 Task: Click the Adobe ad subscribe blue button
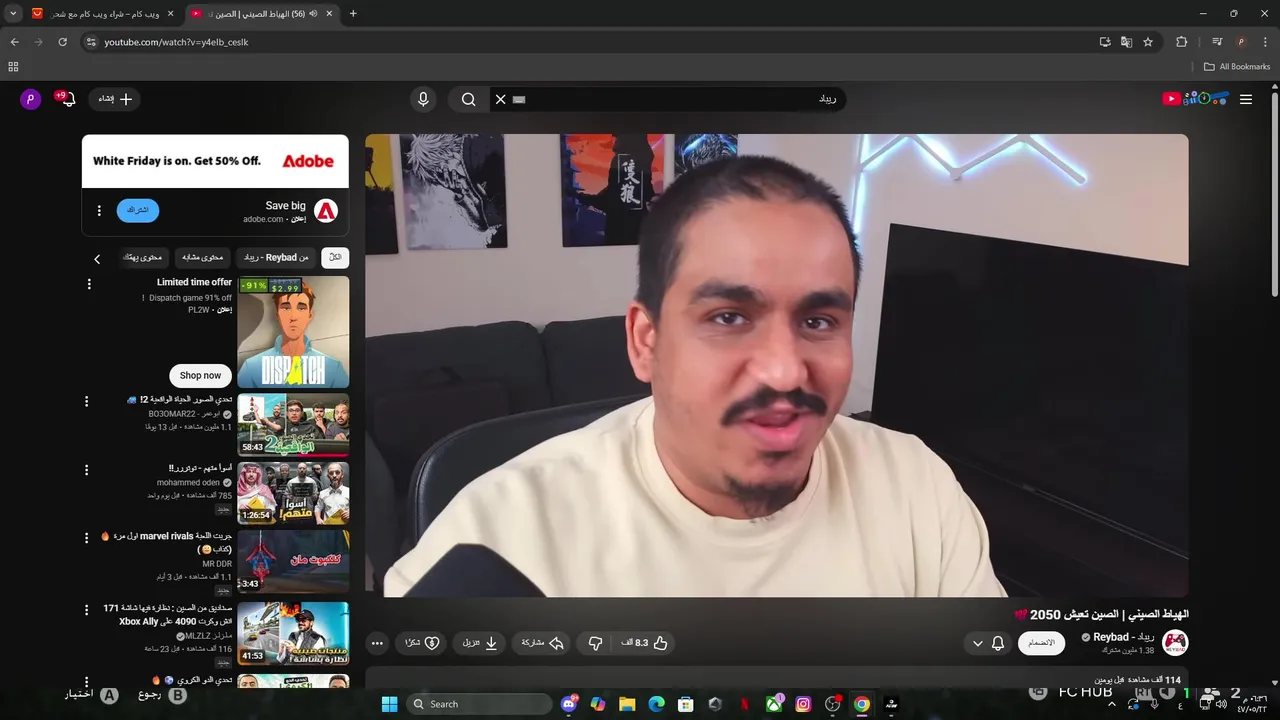138,210
